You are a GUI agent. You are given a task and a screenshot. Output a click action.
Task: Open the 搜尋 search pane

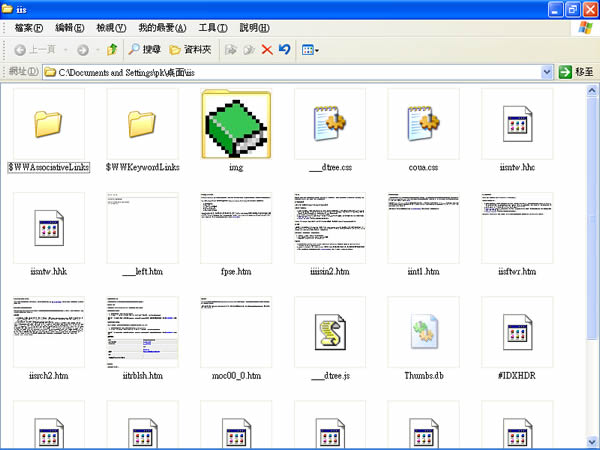pyautogui.click(x=144, y=49)
